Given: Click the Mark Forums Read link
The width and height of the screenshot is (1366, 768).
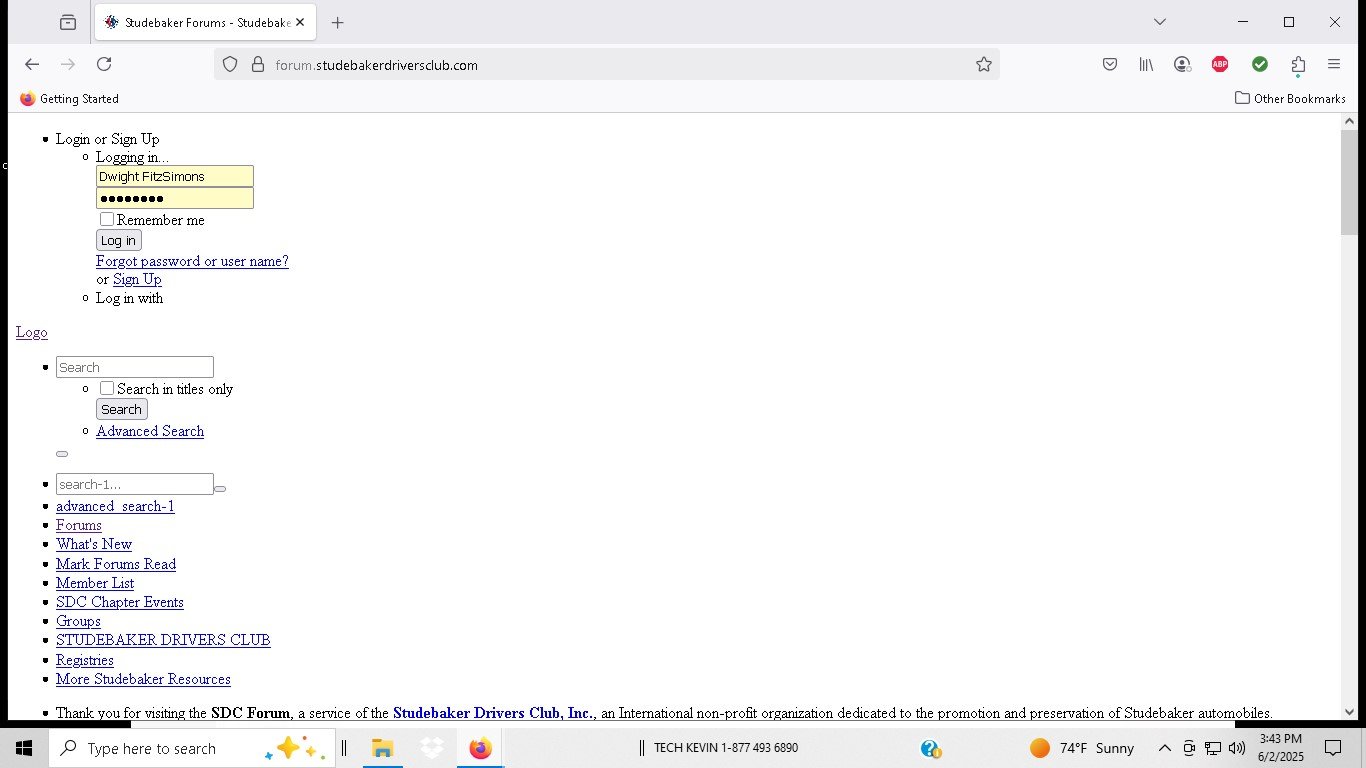Looking at the screenshot, I should pos(116,564).
